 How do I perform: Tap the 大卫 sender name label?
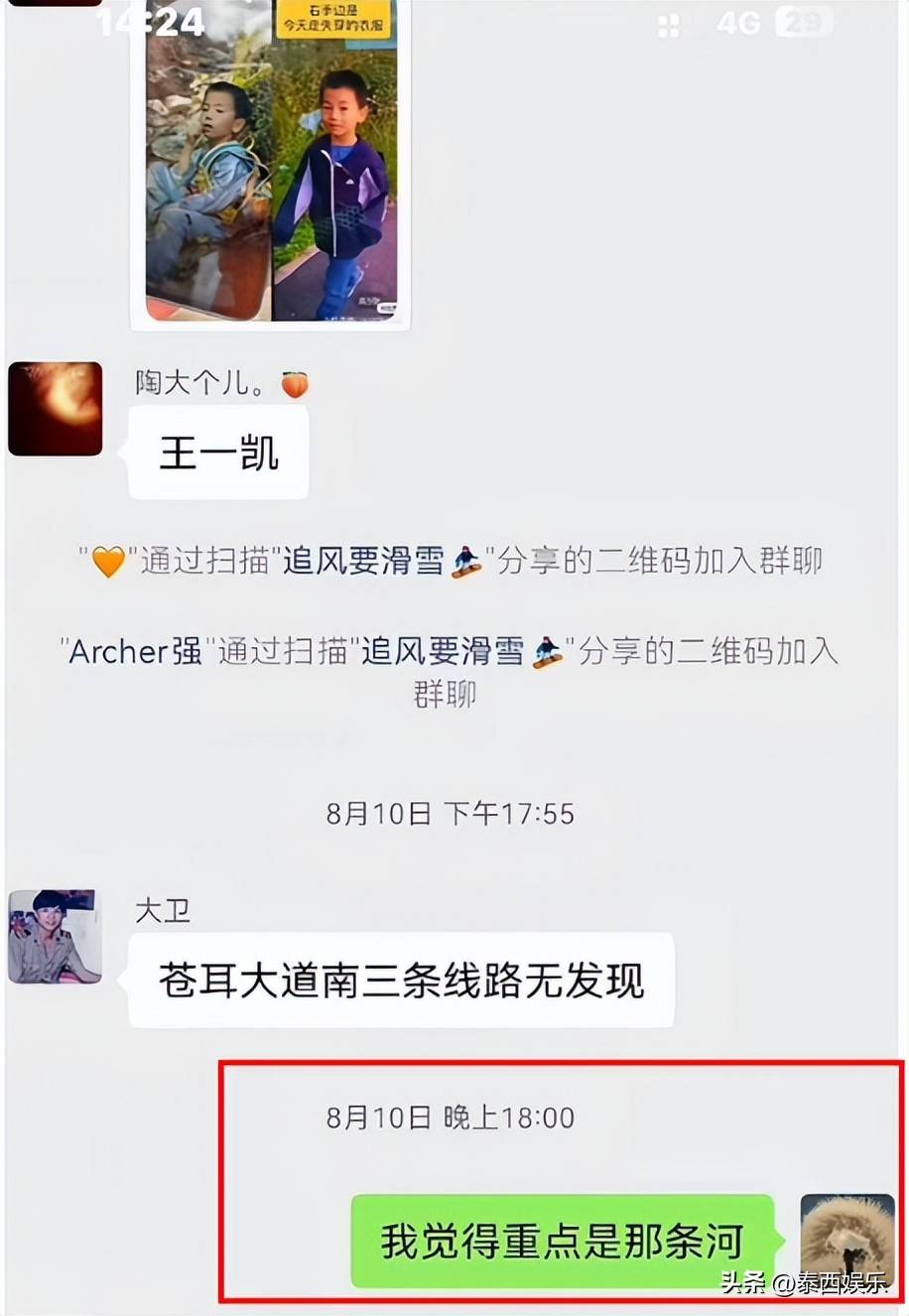(x=163, y=910)
